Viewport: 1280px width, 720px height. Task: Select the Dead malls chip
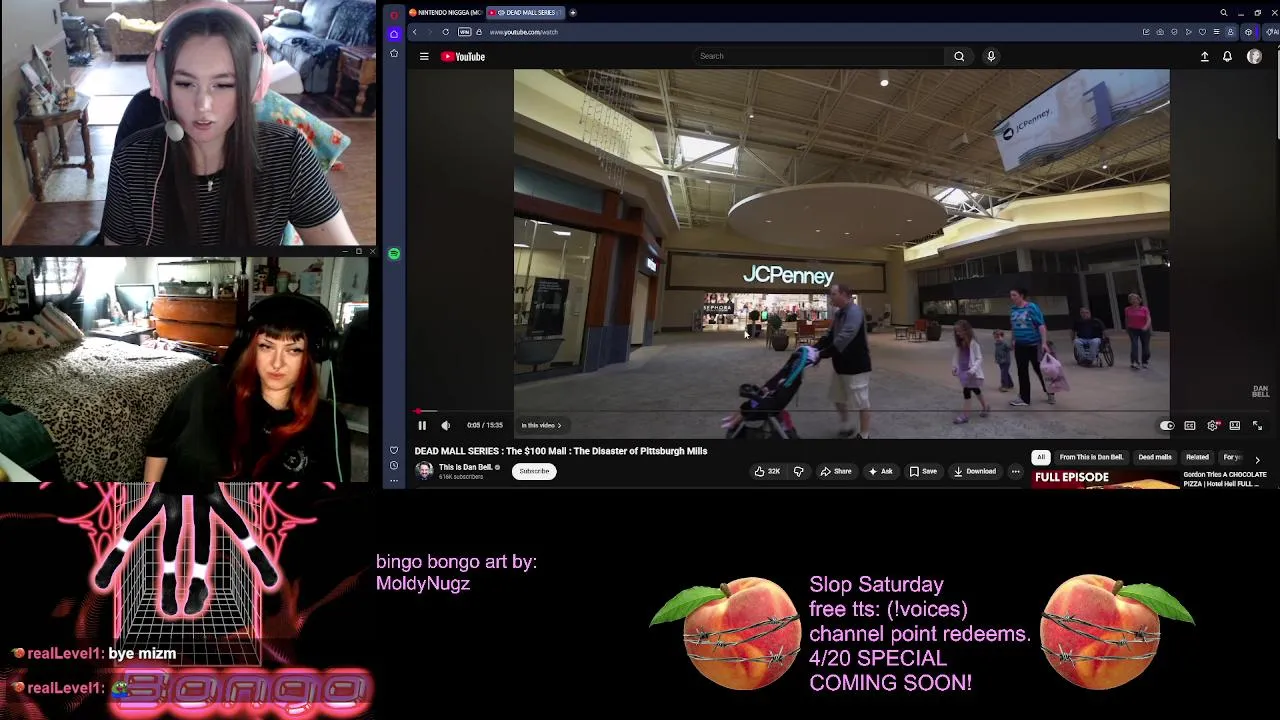point(1155,457)
